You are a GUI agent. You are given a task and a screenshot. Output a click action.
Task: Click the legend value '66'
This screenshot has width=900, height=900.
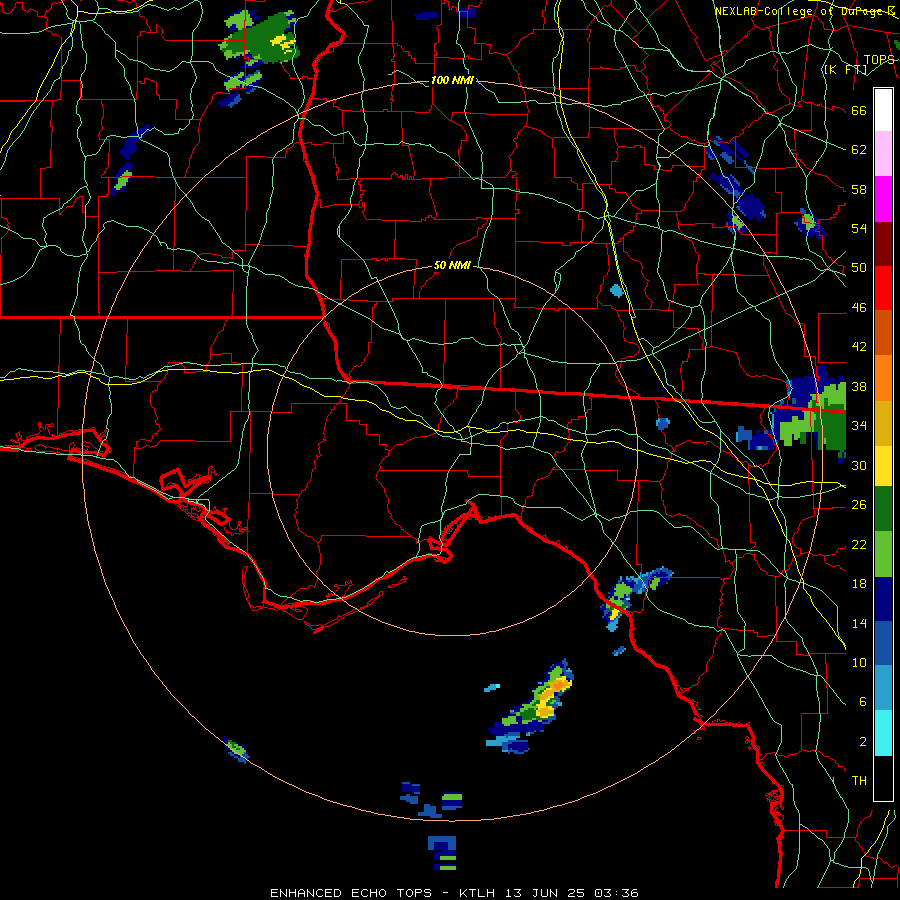tap(859, 110)
